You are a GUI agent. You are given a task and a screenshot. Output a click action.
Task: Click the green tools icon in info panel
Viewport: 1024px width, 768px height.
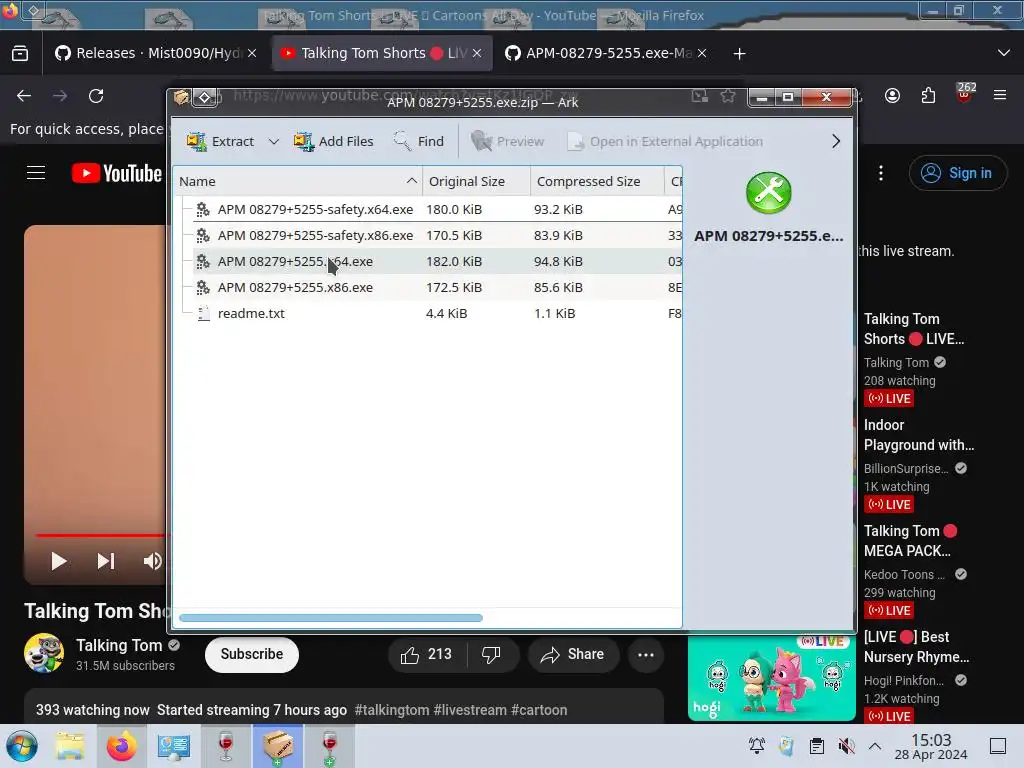[x=769, y=193]
